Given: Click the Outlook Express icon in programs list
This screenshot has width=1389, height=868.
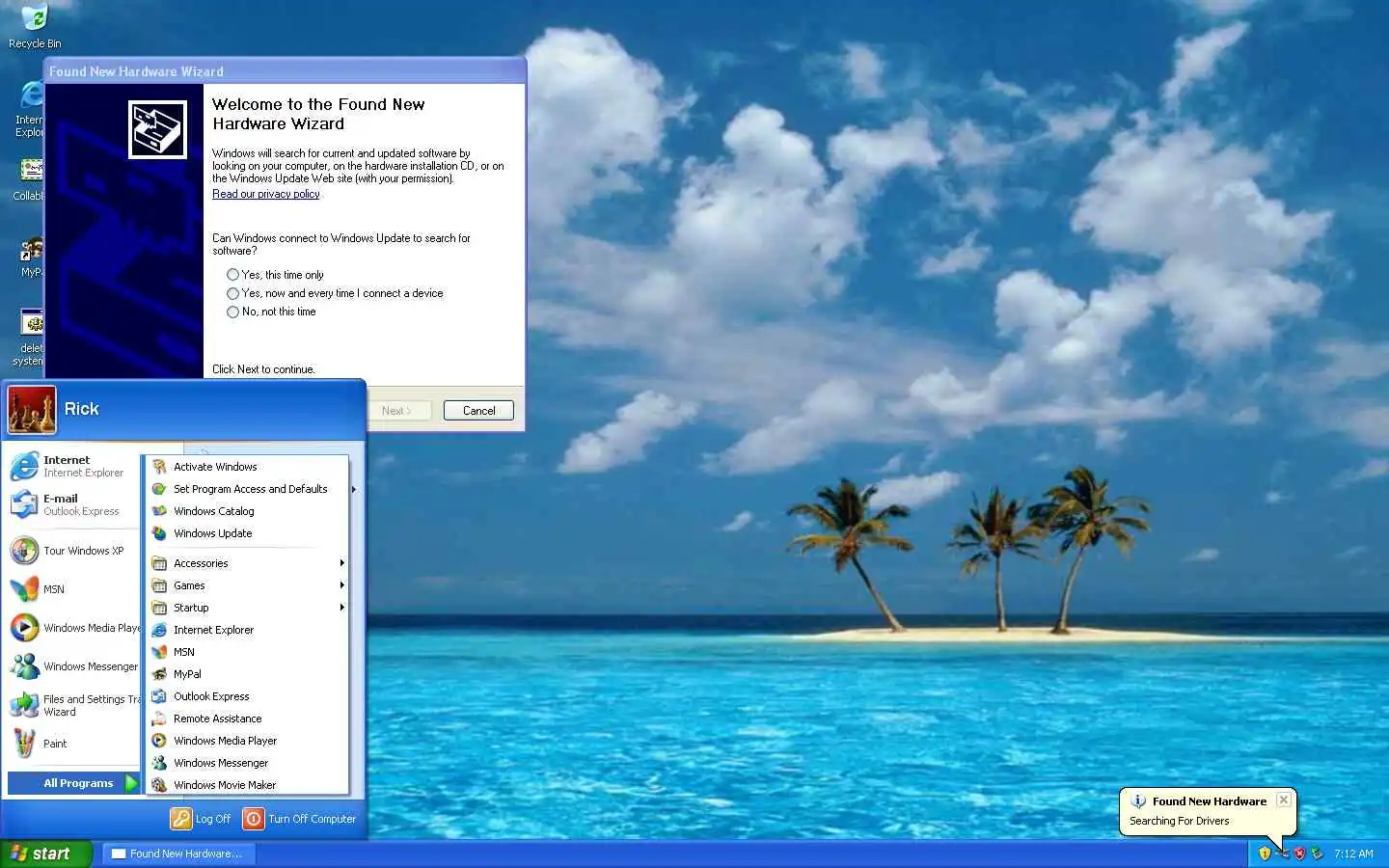Looking at the screenshot, I should 159,696.
